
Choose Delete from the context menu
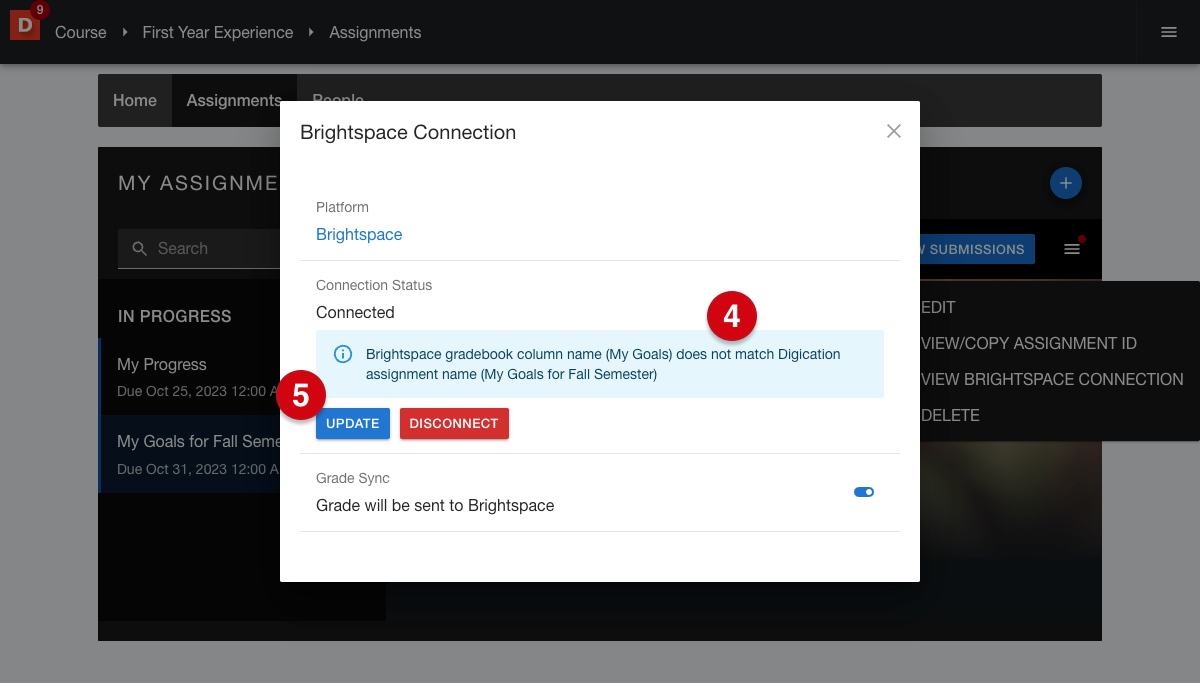click(950, 415)
